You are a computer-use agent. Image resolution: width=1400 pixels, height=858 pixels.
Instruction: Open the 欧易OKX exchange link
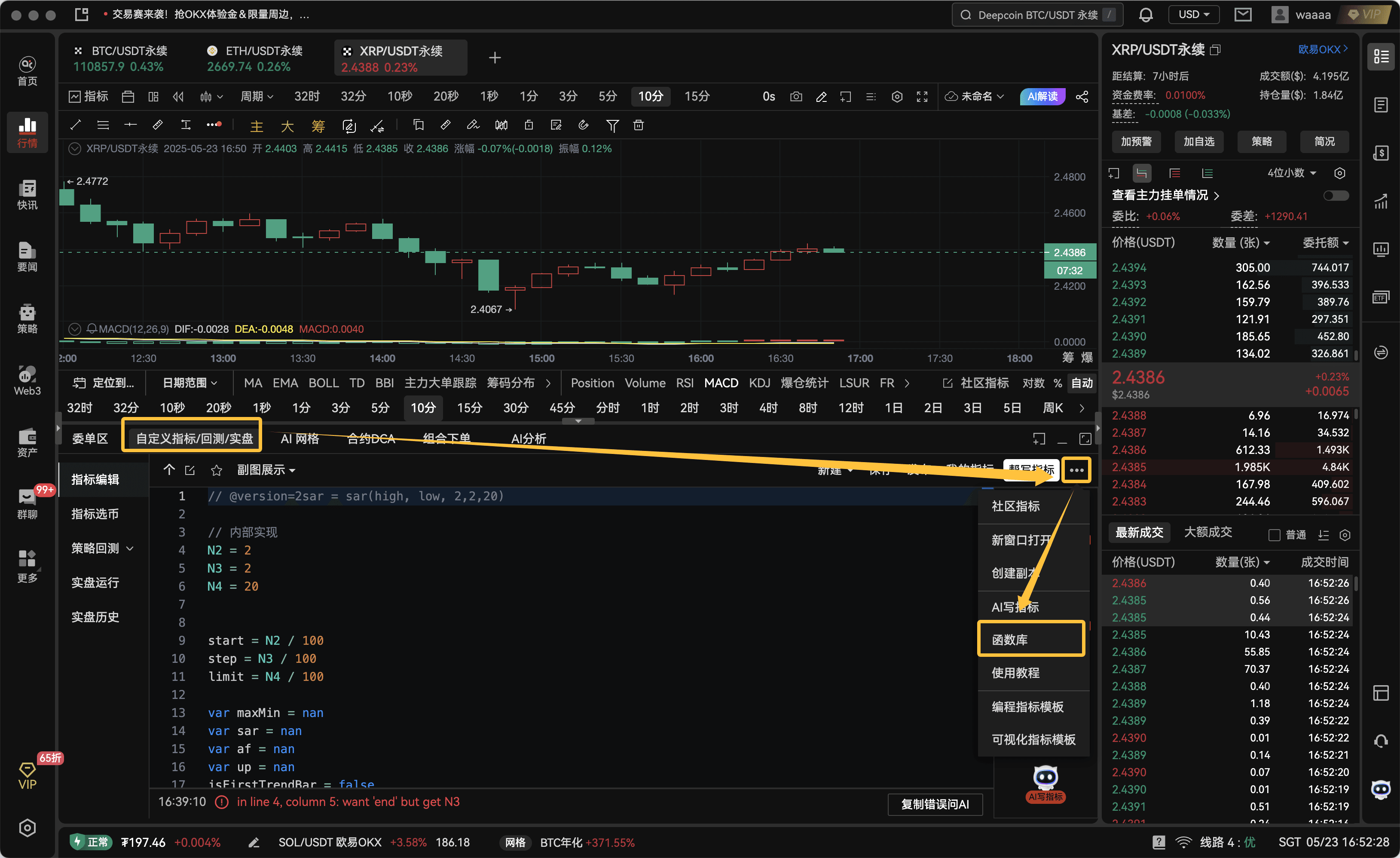(1323, 50)
